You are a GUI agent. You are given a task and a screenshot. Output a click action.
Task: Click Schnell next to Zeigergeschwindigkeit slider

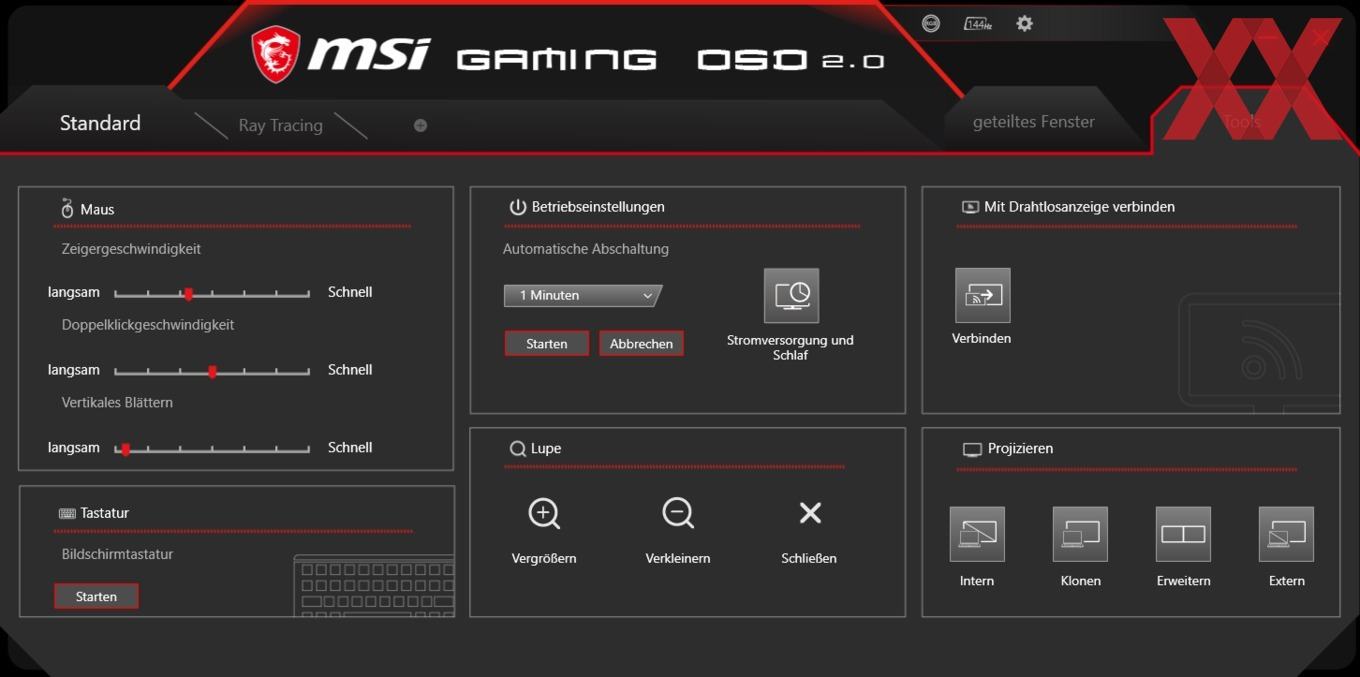point(350,292)
